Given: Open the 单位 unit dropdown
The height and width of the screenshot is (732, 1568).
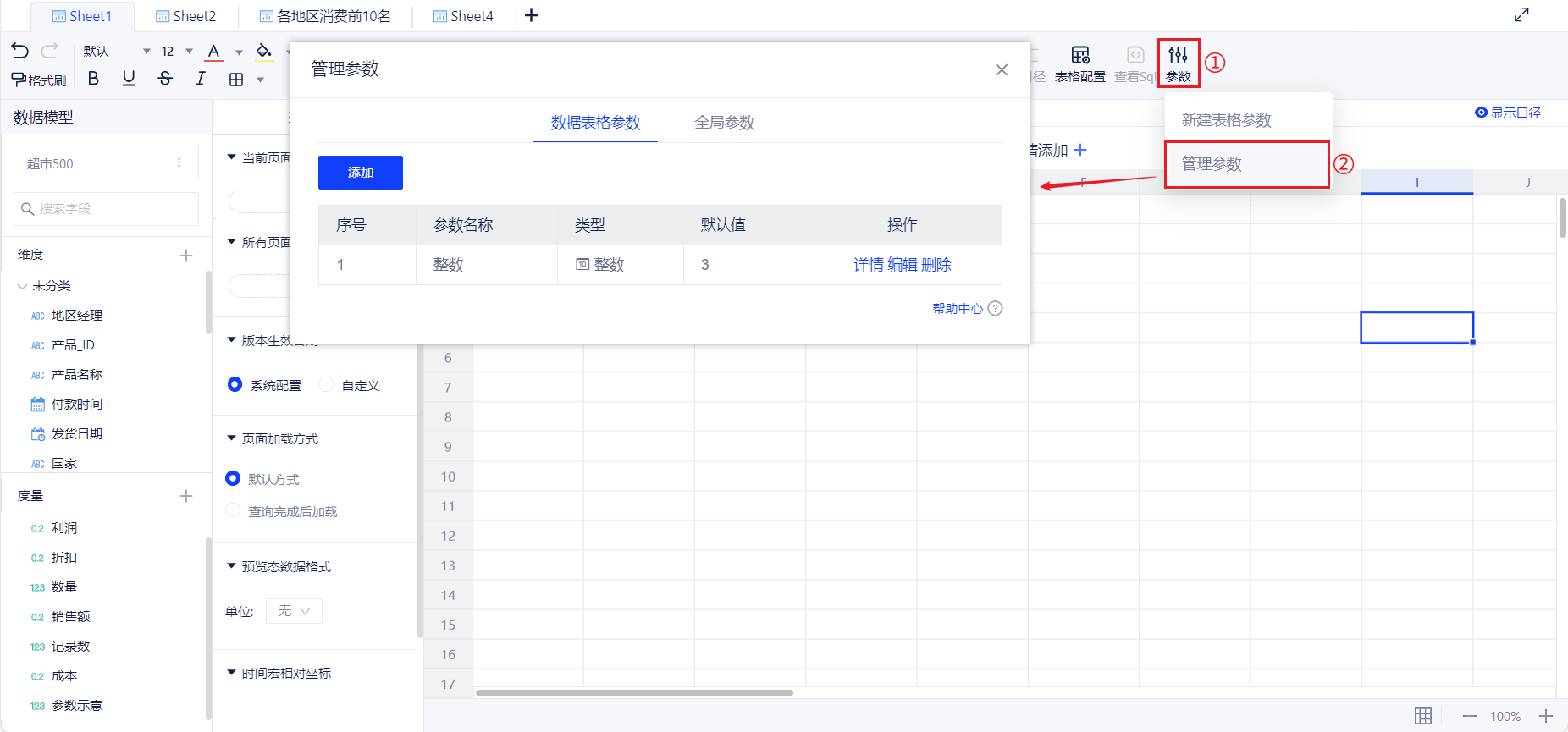Looking at the screenshot, I should pyautogui.click(x=294, y=611).
